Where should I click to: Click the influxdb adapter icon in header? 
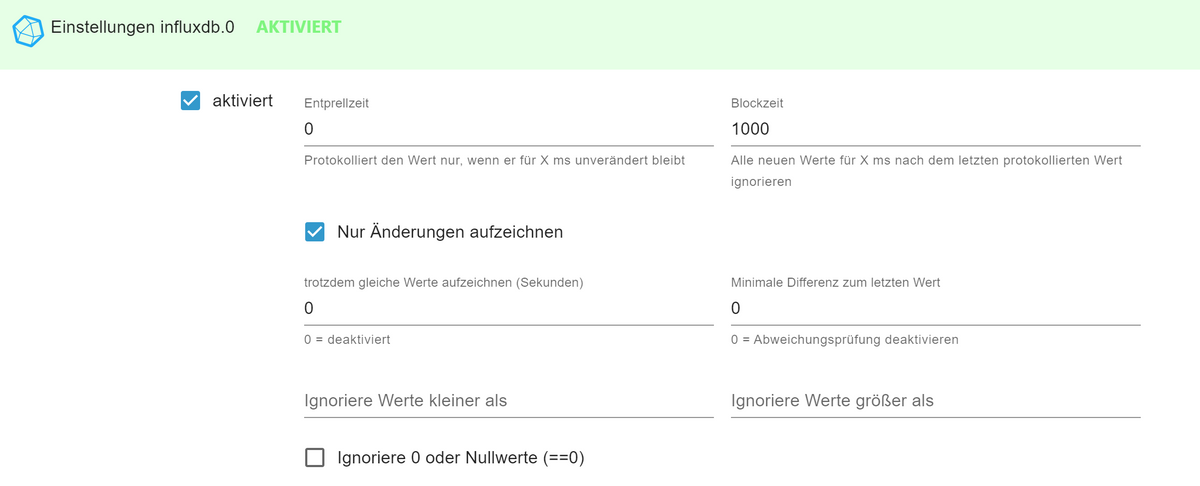[x=29, y=28]
